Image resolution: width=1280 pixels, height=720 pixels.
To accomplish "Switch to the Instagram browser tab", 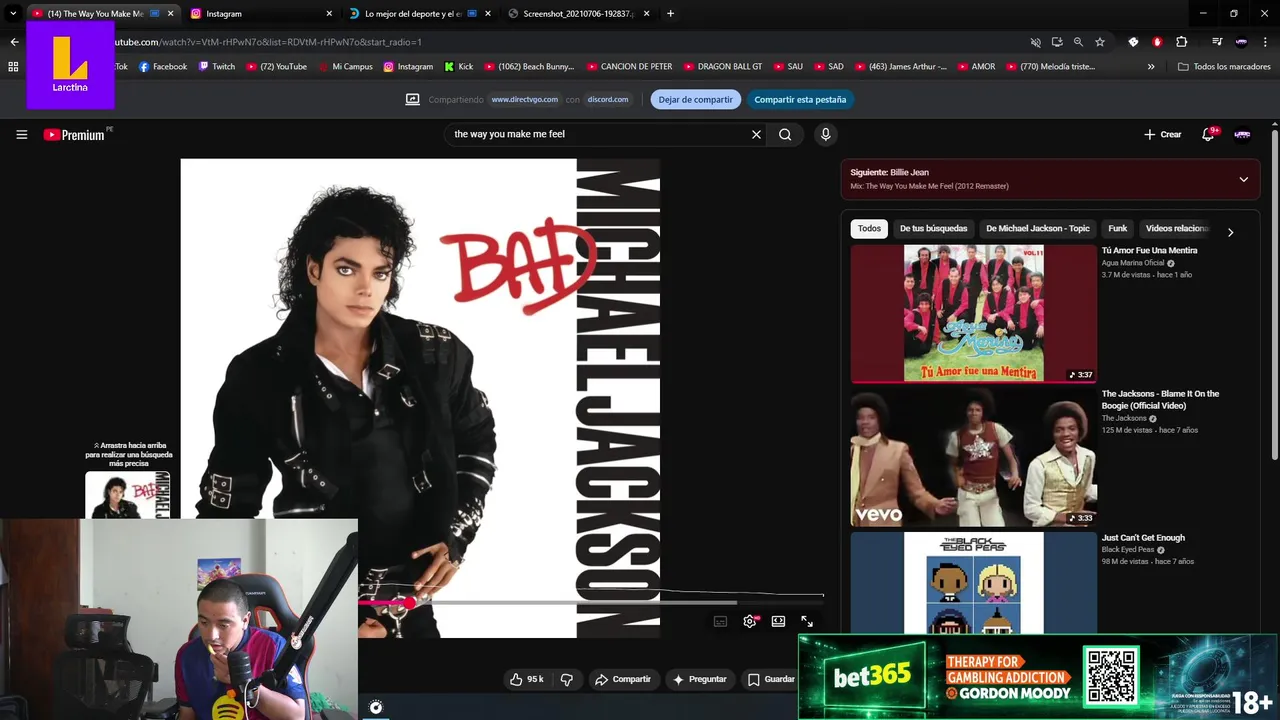I will (x=258, y=14).
